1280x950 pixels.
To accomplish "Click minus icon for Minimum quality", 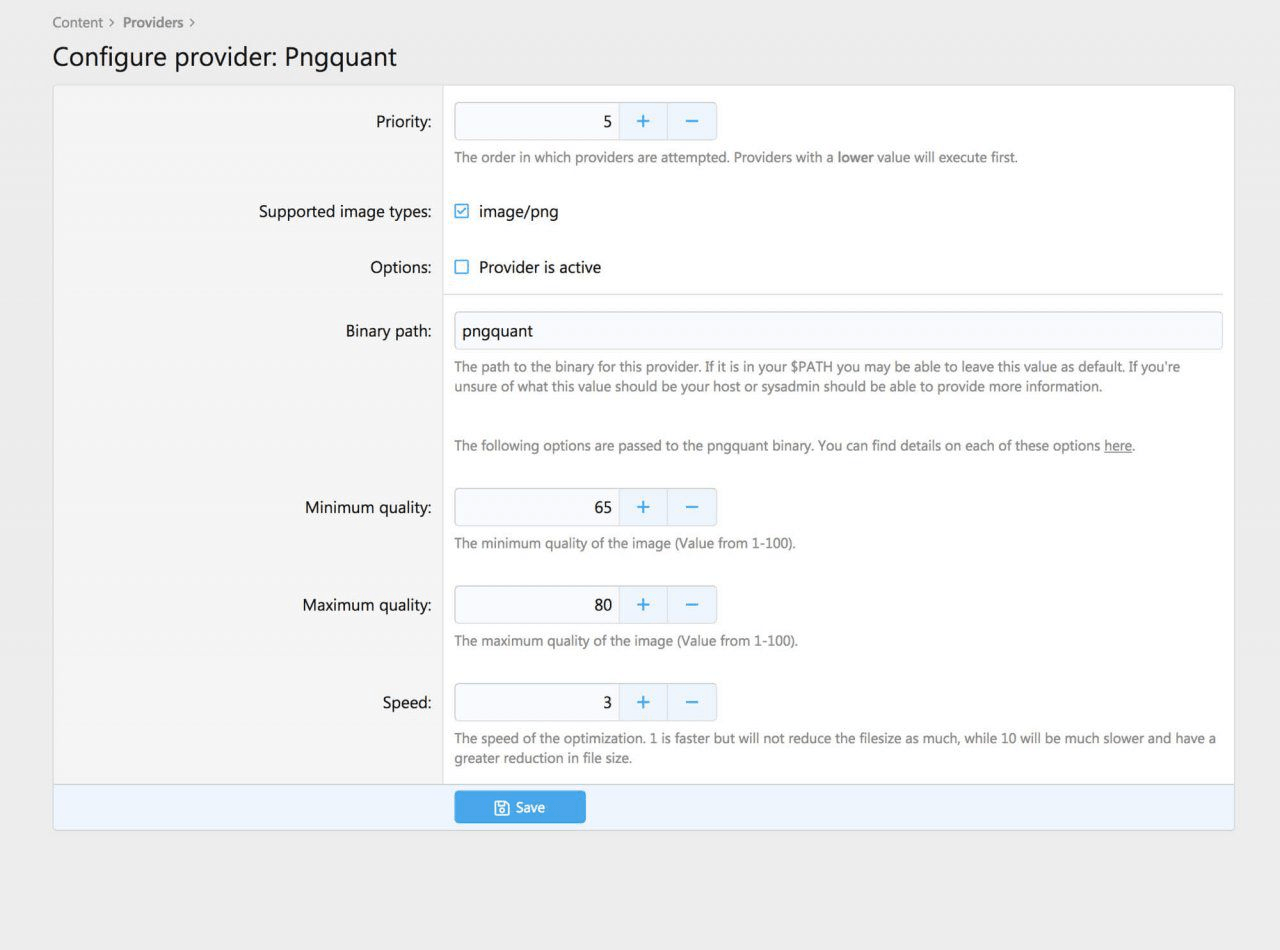I will pyautogui.click(x=691, y=507).
